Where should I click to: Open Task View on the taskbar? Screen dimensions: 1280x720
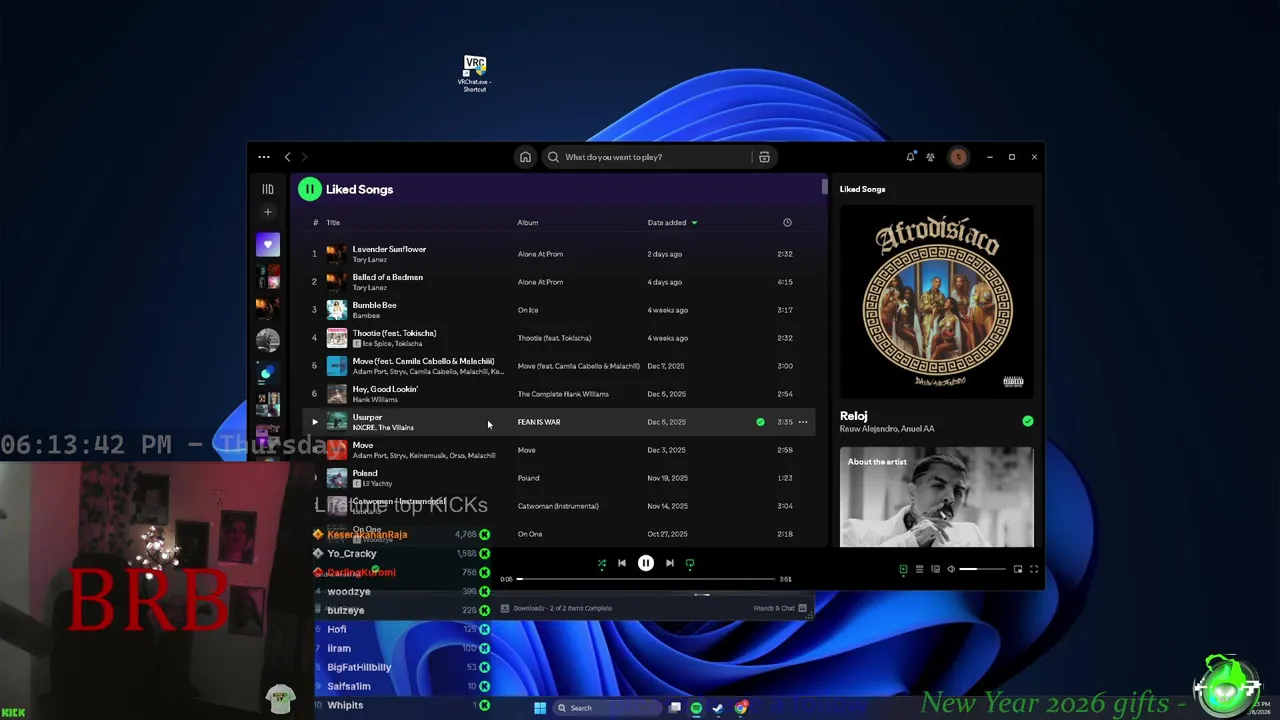675,708
